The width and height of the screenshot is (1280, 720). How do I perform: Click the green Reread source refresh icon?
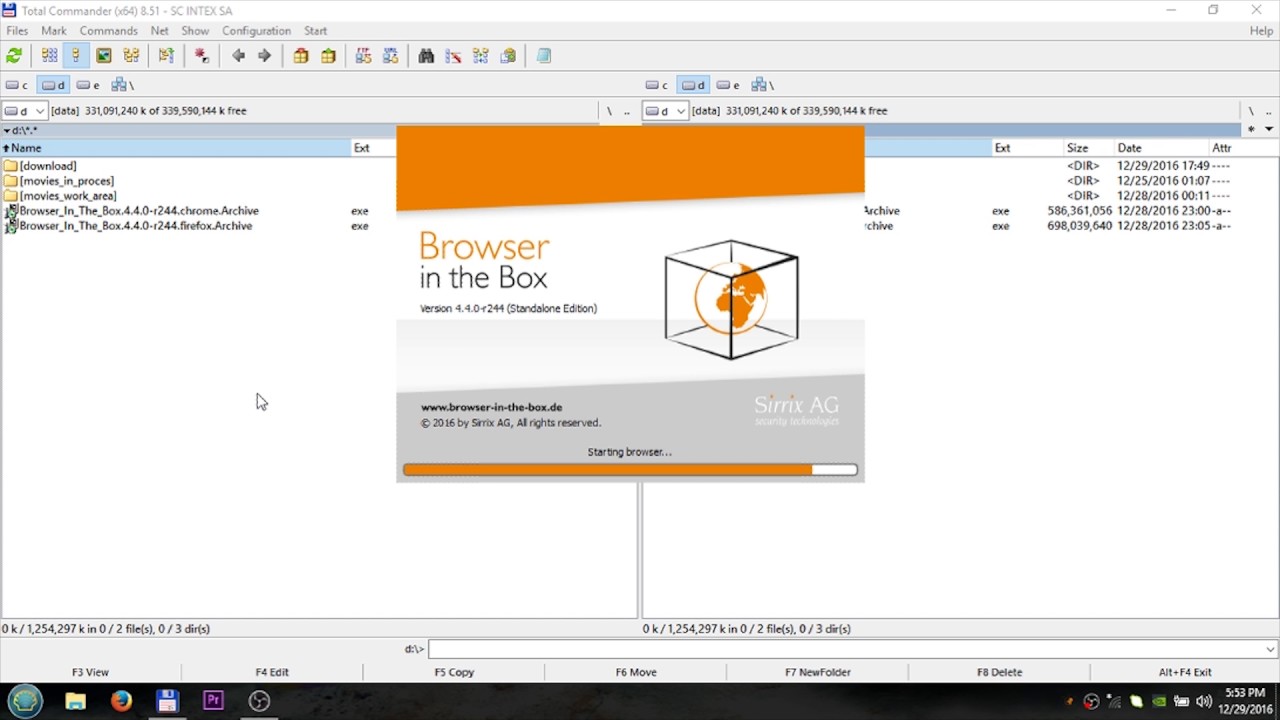(x=14, y=56)
